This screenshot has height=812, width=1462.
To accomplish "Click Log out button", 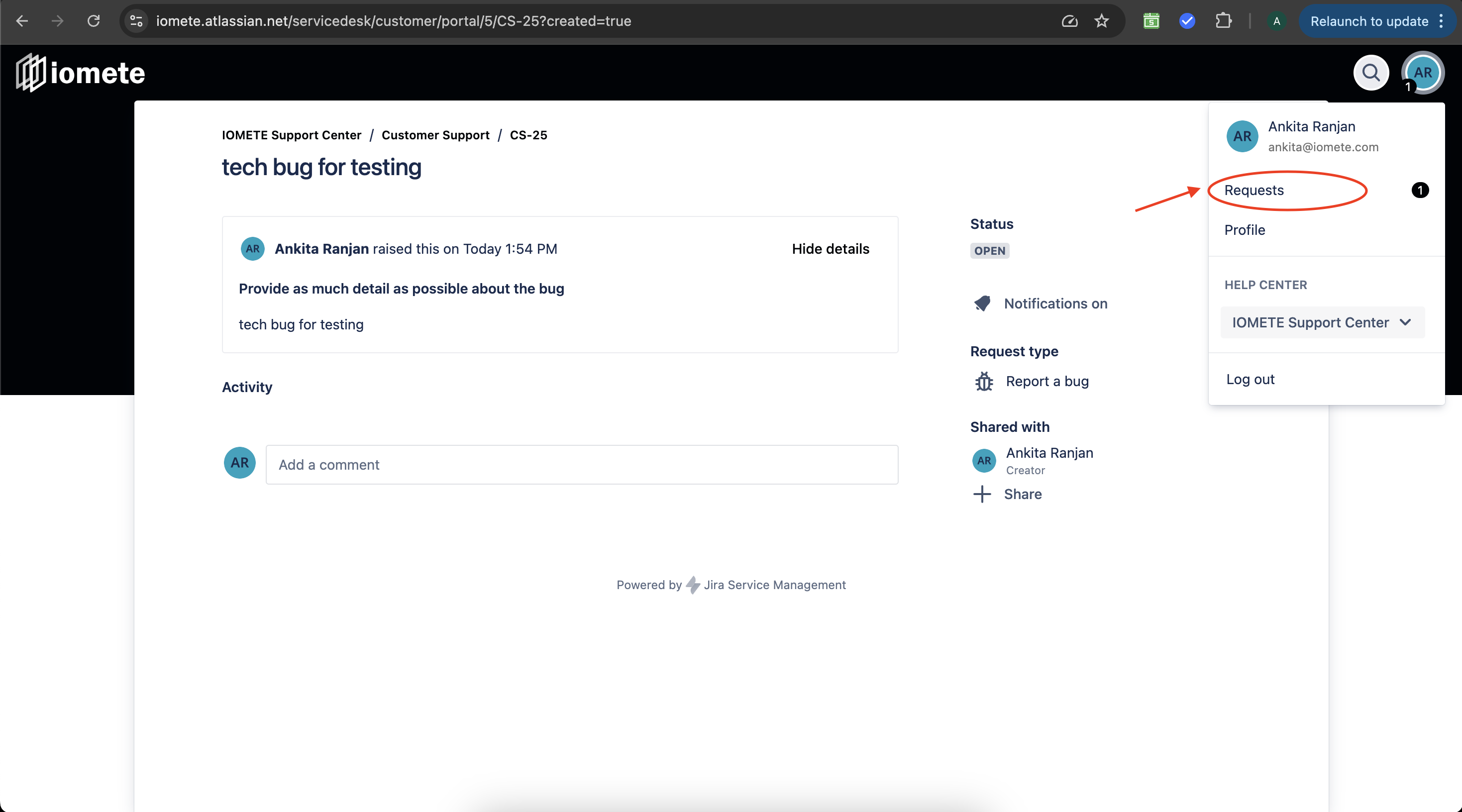I will (x=1250, y=379).
